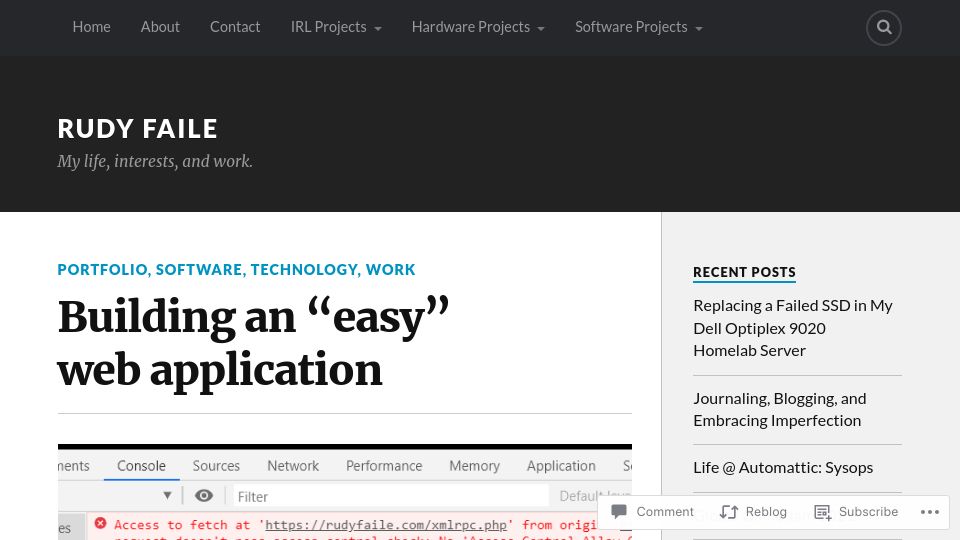This screenshot has width=960, height=540.
Task: Switch to the Network tab
Action: [293, 466]
